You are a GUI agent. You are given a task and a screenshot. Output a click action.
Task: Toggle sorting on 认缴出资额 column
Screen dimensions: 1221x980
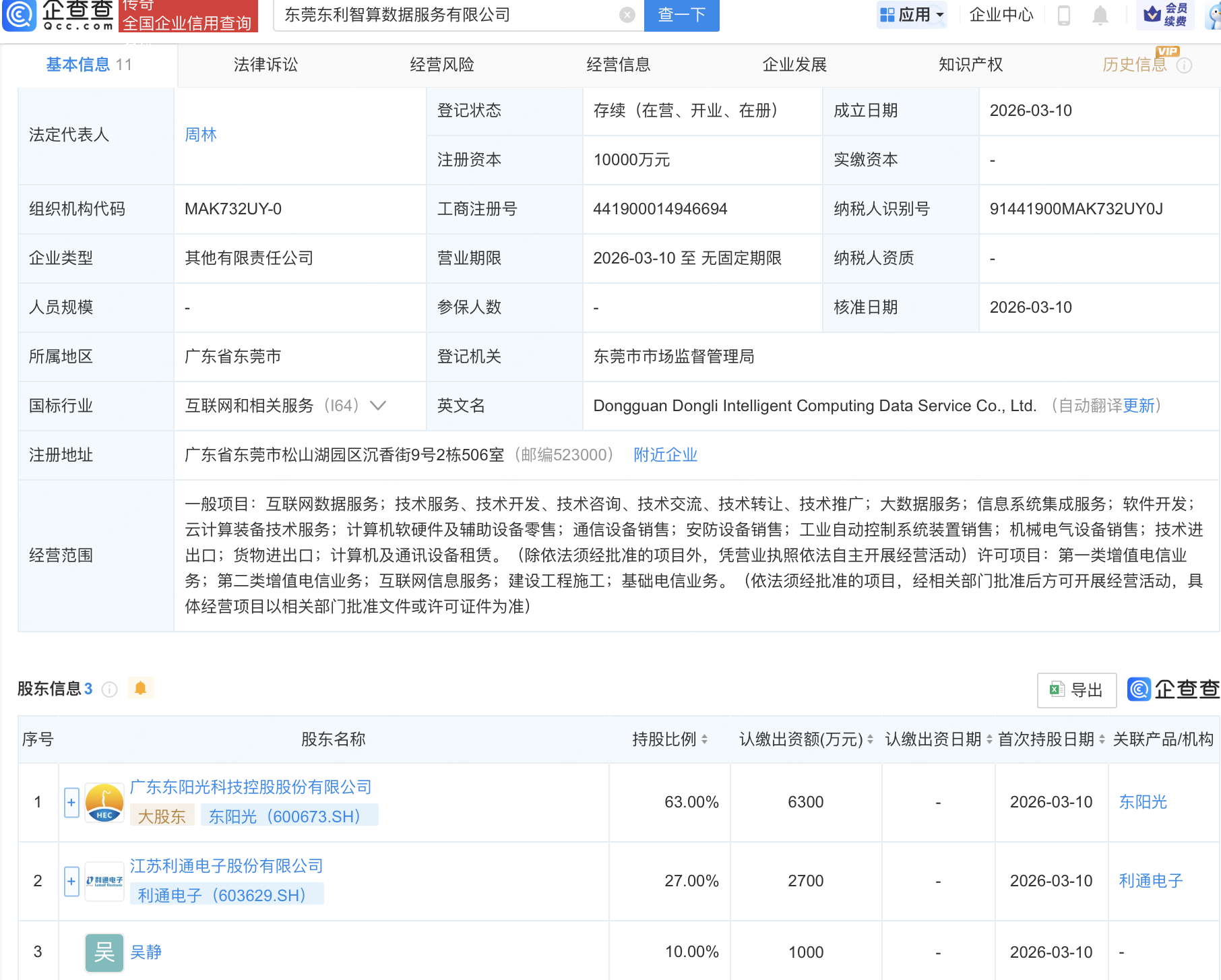[871, 739]
